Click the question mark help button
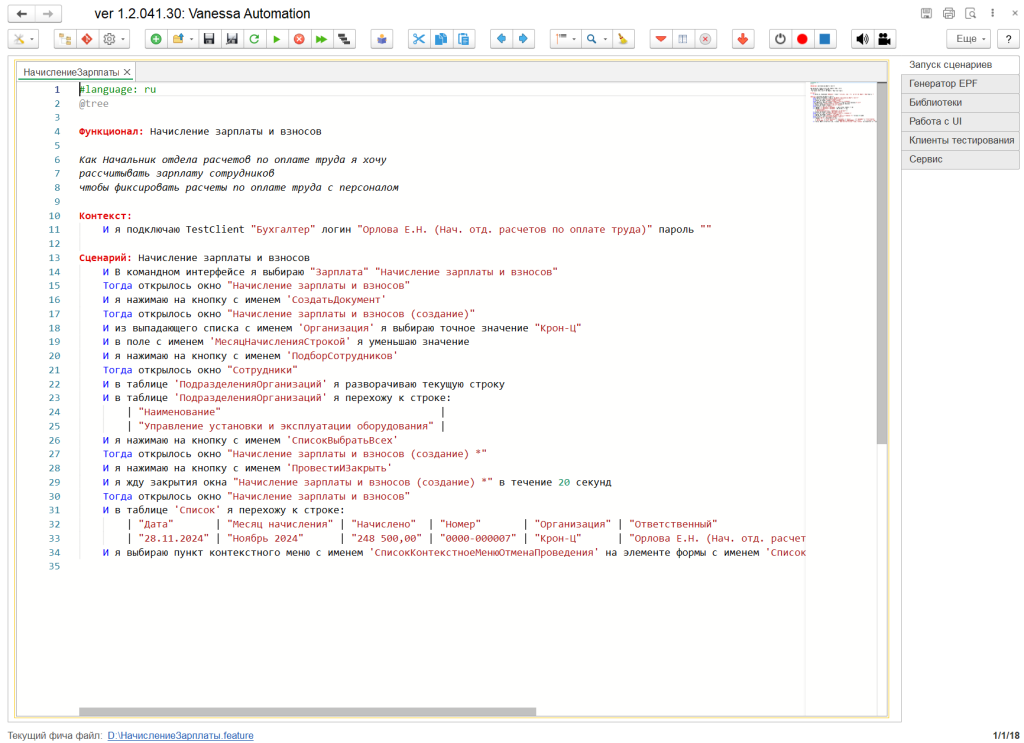Viewport: 1024px width, 743px height. tap(1008, 39)
